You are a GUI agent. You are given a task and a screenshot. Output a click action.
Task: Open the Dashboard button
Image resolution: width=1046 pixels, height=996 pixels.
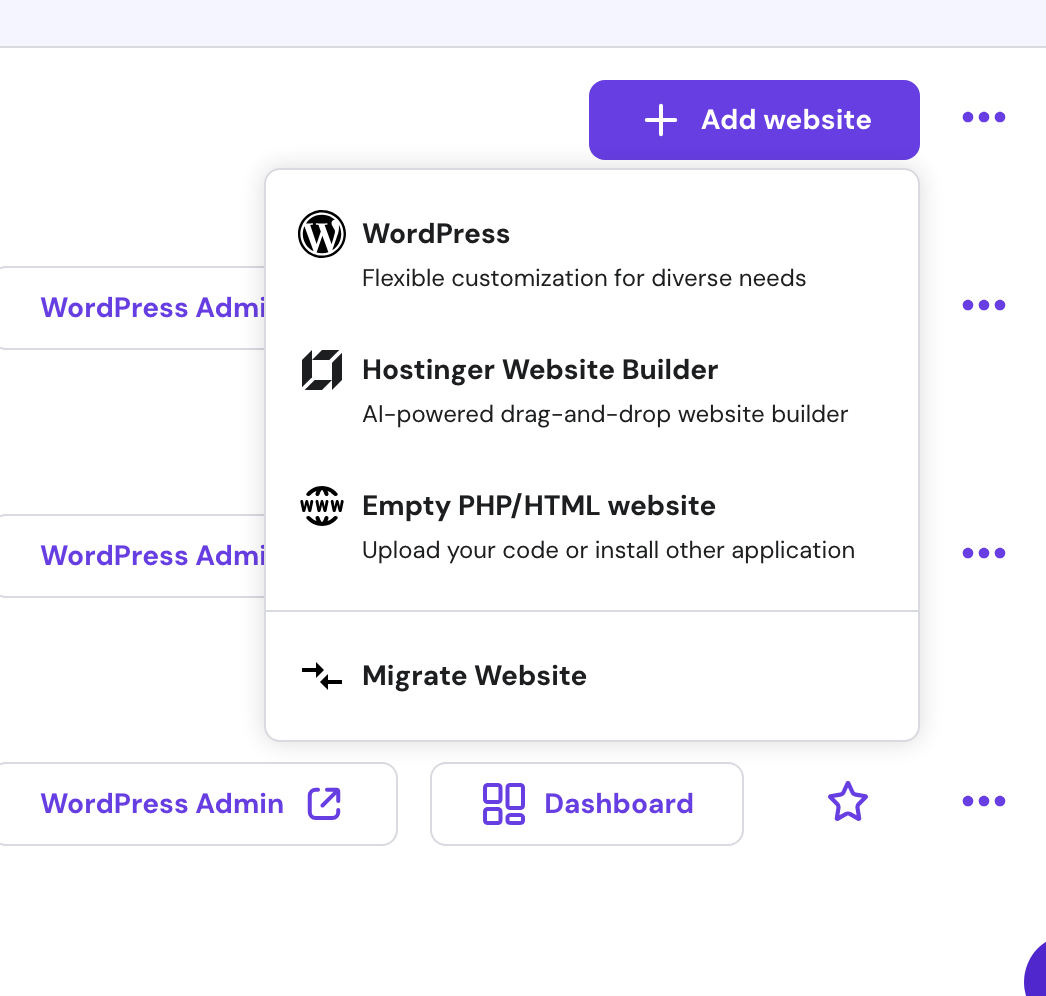point(587,804)
